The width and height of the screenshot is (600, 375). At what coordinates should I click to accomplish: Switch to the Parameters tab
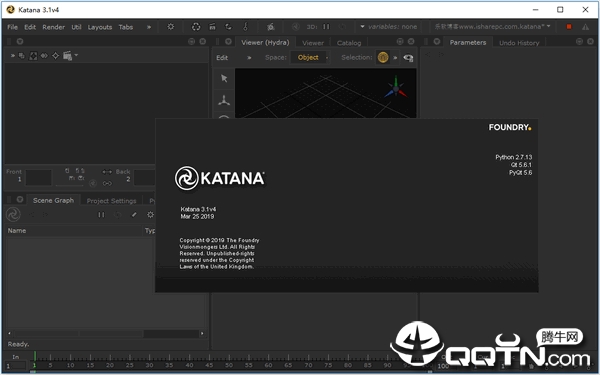click(x=468, y=42)
